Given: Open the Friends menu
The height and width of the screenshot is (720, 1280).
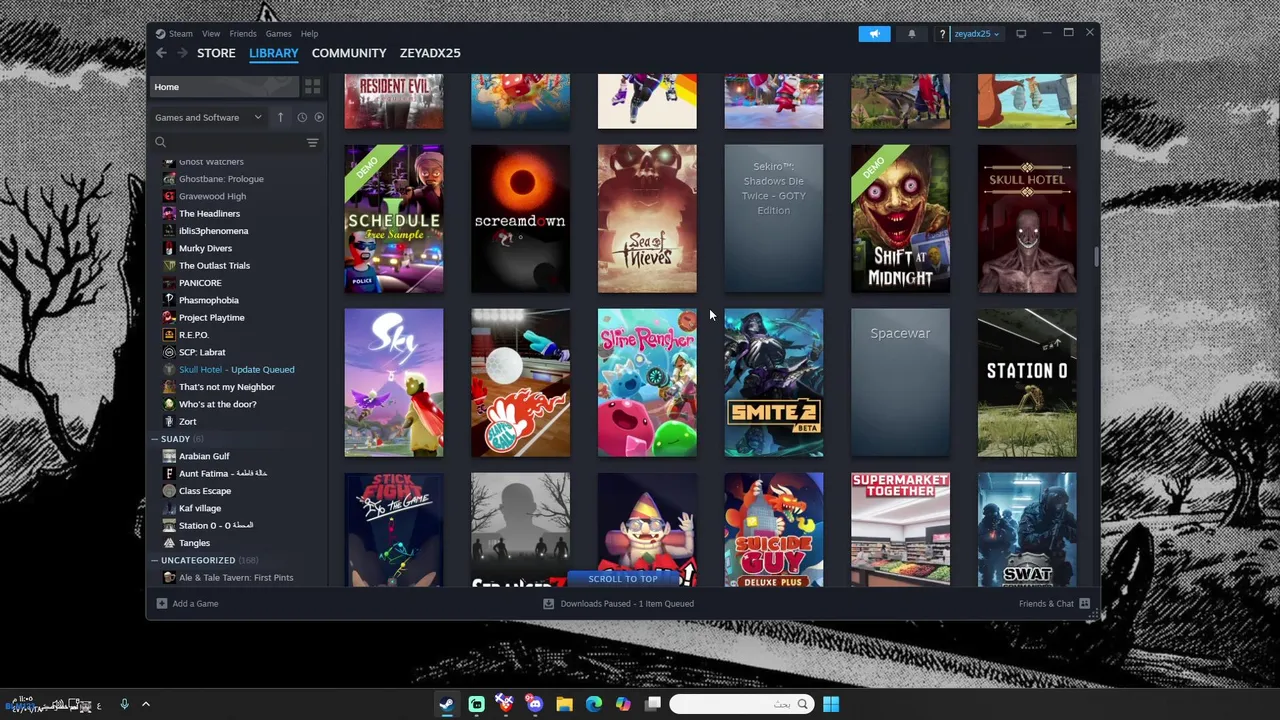Looking at the screenshot, I should click(243, 34).
